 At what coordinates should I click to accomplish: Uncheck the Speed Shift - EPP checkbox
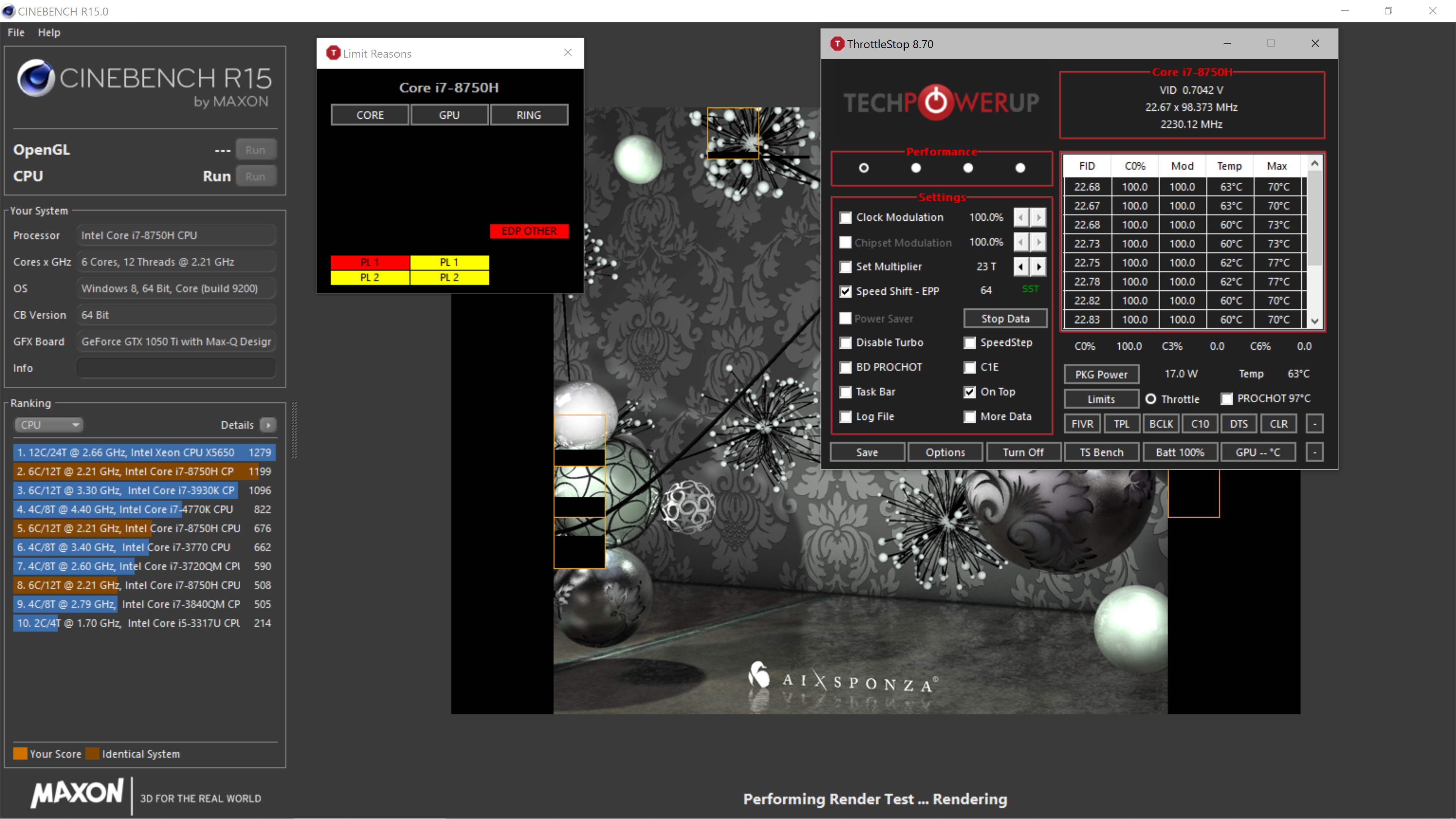tap(845, 291)
